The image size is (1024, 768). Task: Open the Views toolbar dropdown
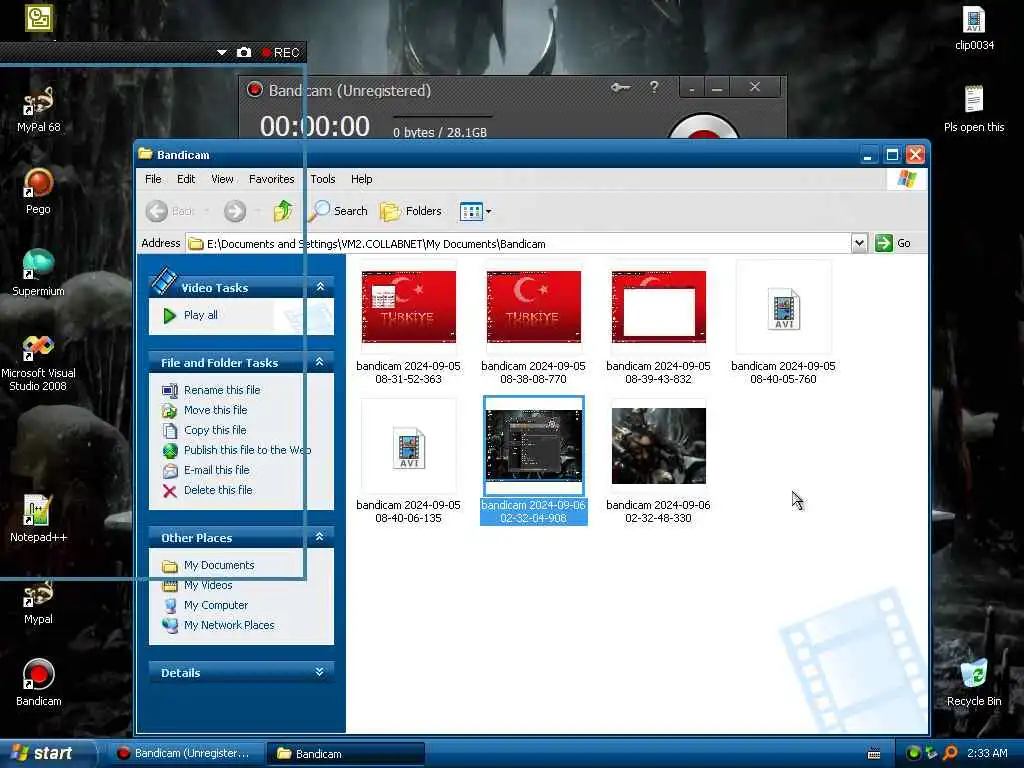point(475,211)
